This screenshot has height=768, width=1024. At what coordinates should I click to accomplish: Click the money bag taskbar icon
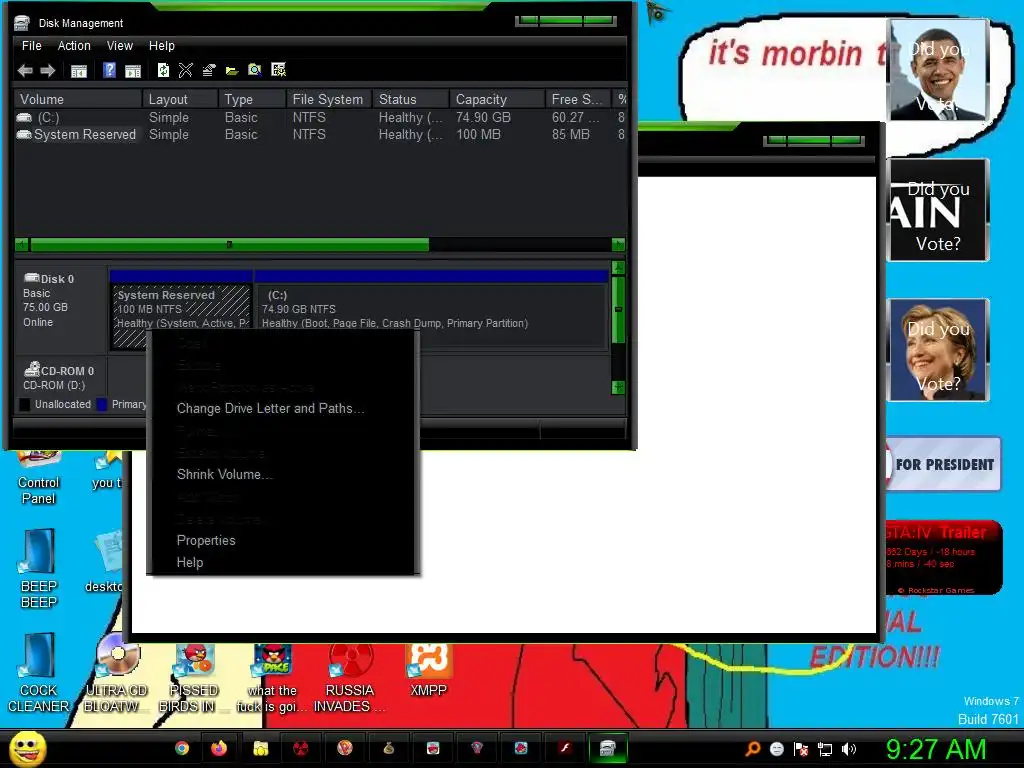point(389,748)
